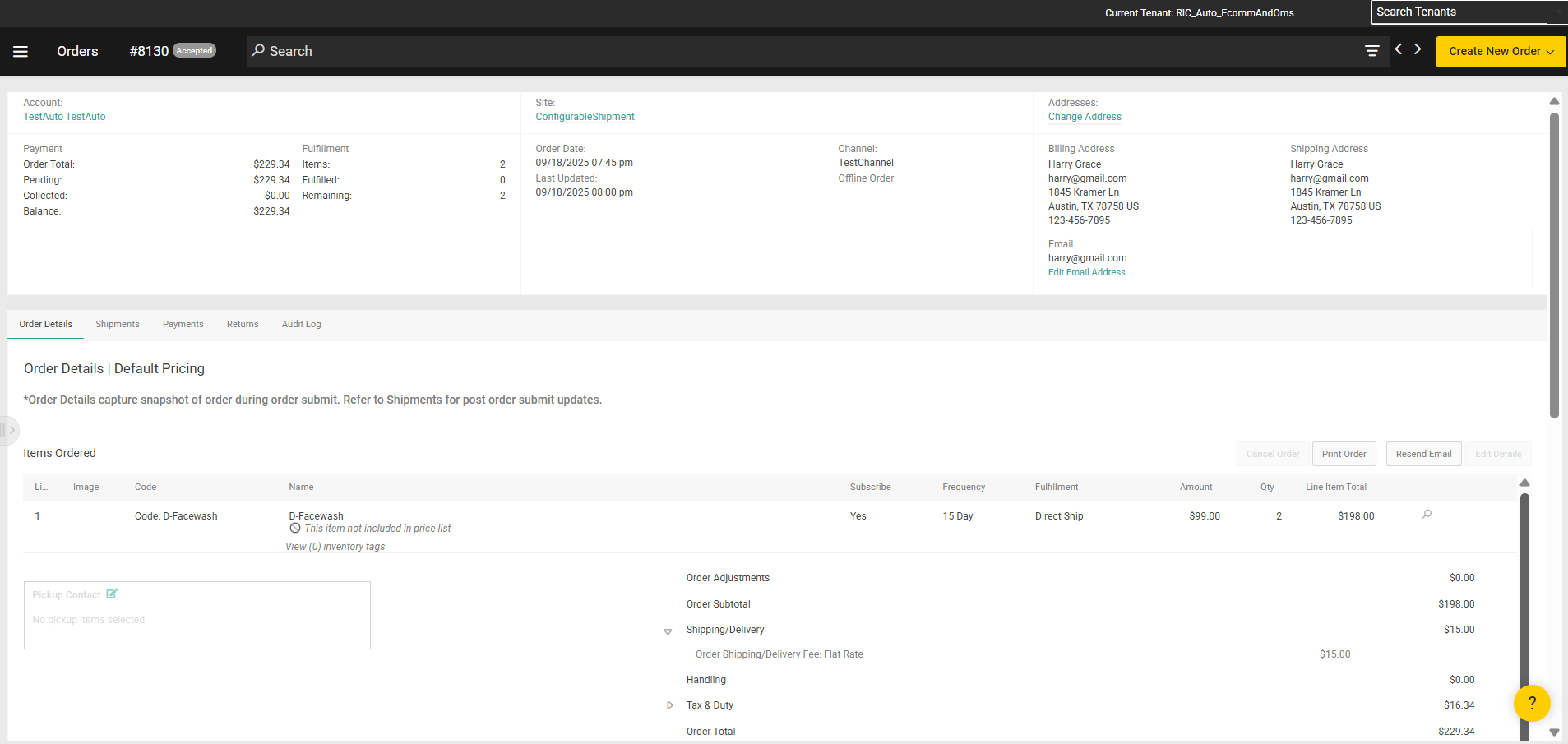Go to next order arrow

coord(1418,49)
